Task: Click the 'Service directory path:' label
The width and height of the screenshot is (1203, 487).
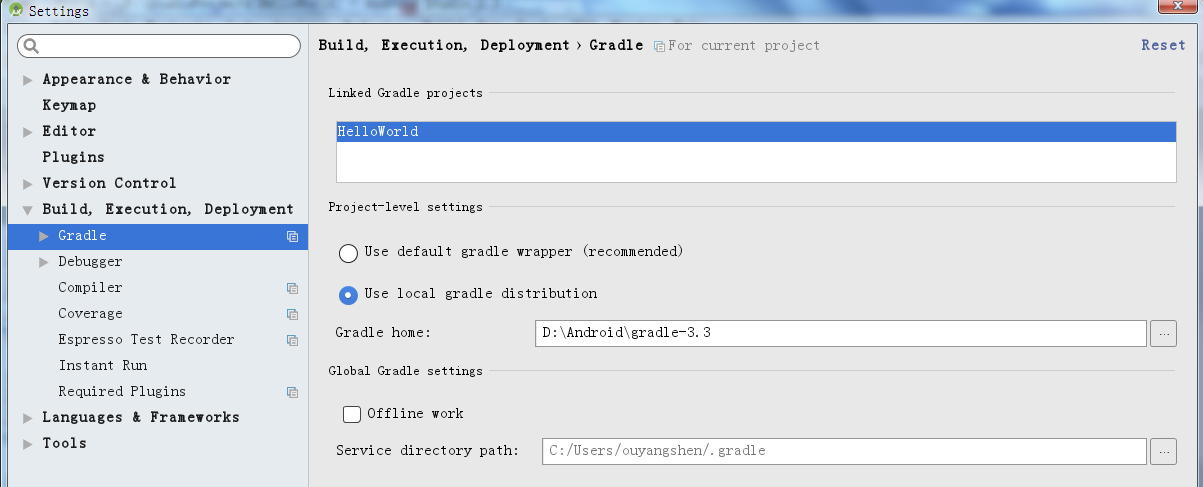Action: pos(427,451)
